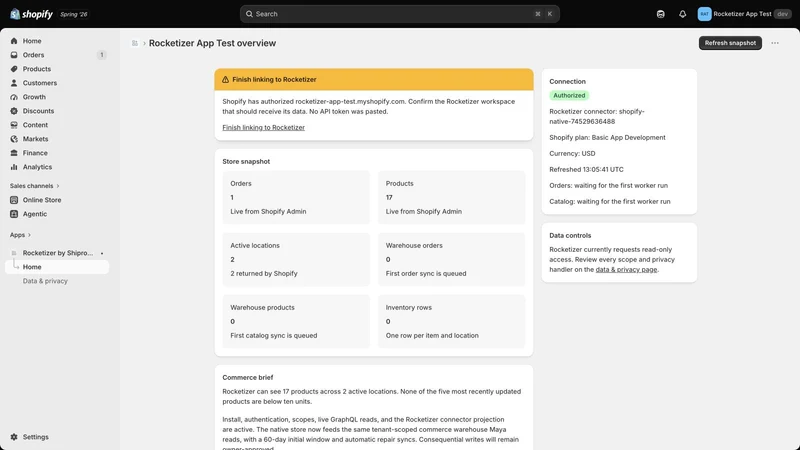The width and height of the screenshot is (800, 450).
Task: Click the Home house icon
Action: (x=14, y=41)
